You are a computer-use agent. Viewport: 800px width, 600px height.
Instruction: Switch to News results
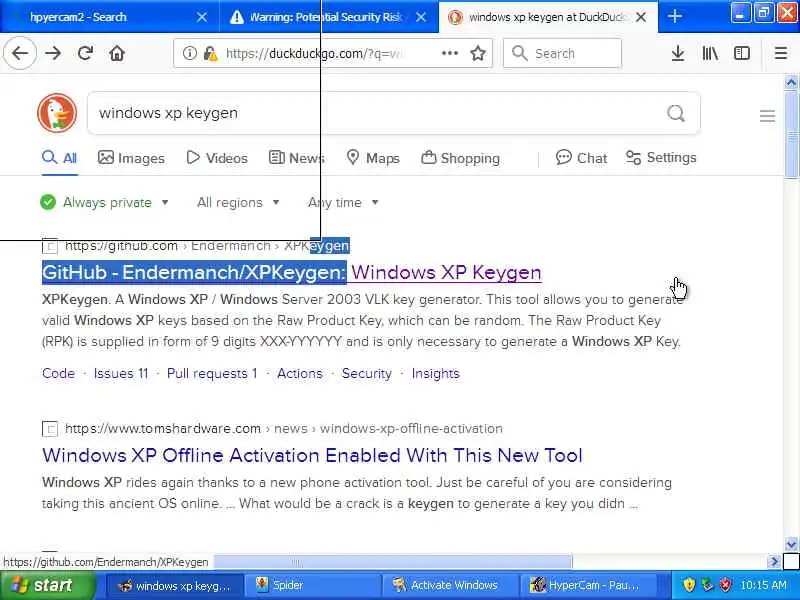[296, 158]
